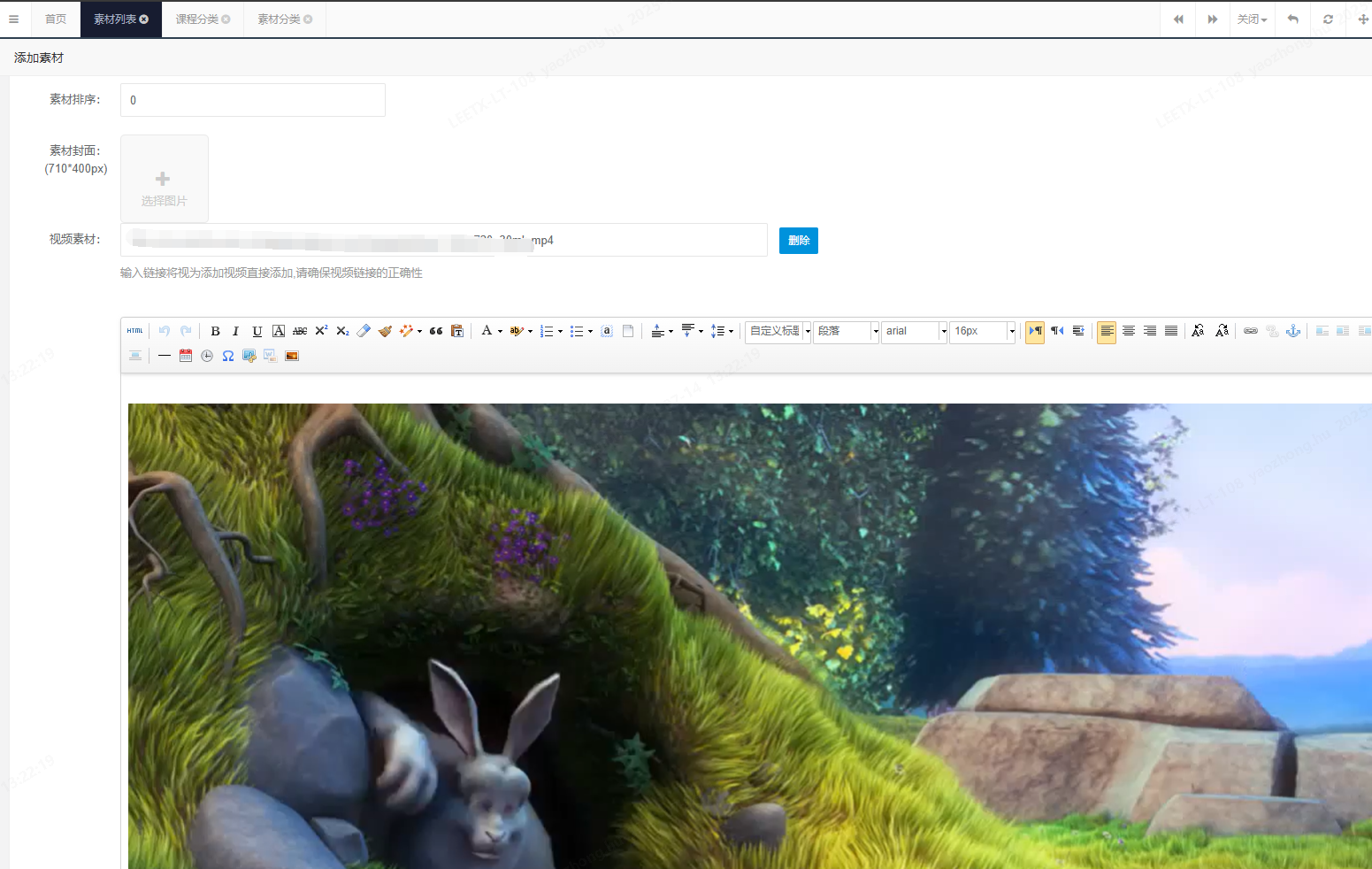Toggle left text alignment
The image size is (1372, 869).
pos(1107,331)
